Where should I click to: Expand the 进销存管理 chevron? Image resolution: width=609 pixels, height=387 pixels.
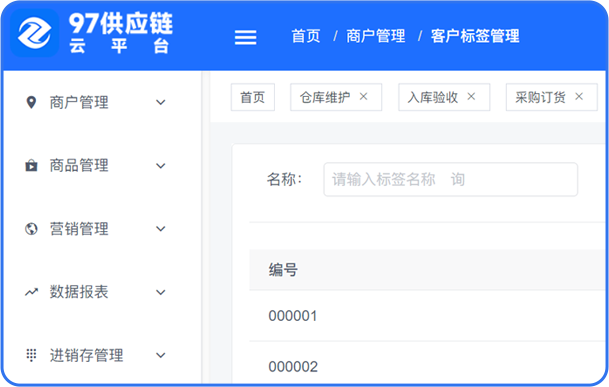point(160,355)
